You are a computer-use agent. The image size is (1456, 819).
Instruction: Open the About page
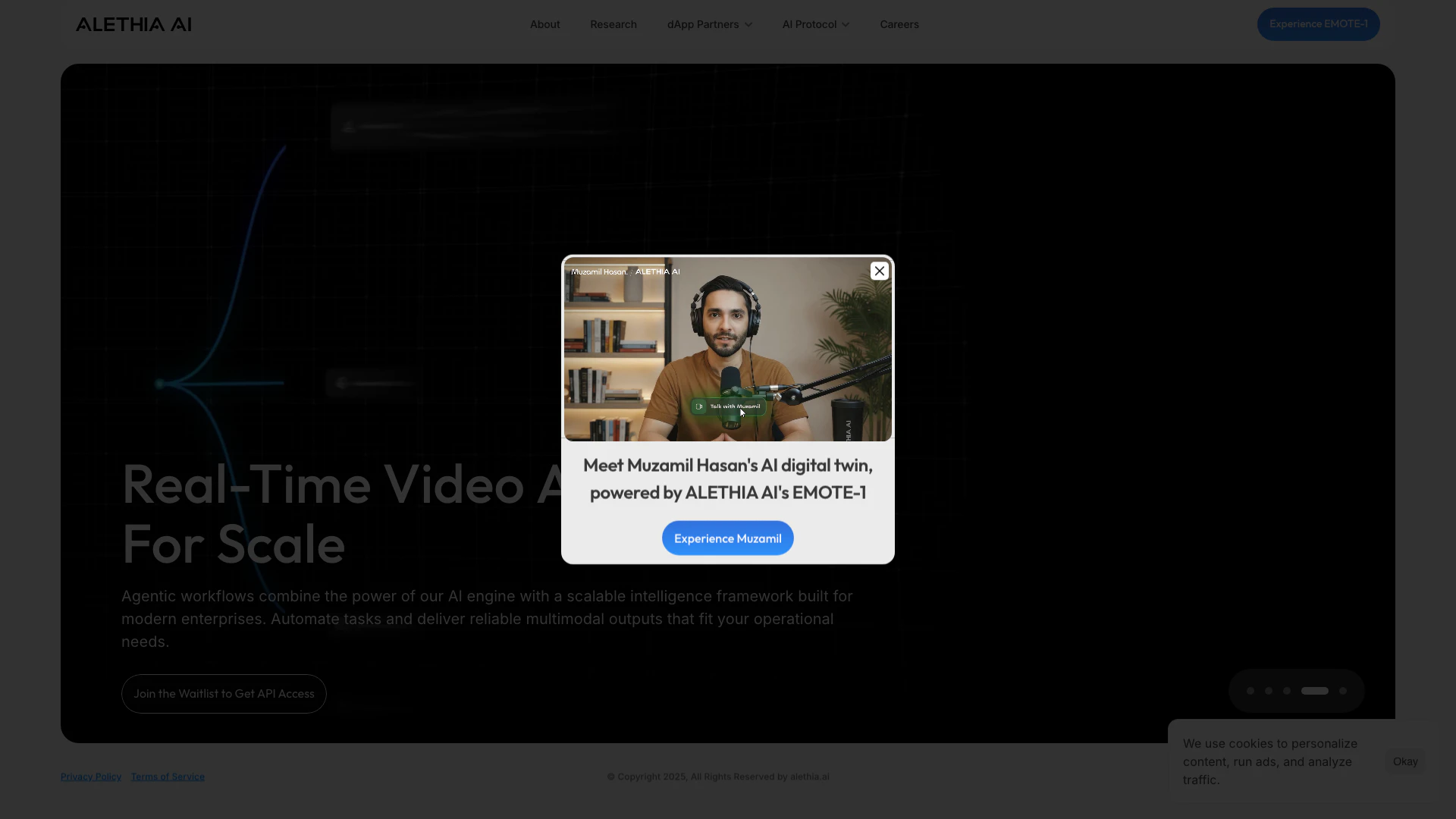click(544, 24)
